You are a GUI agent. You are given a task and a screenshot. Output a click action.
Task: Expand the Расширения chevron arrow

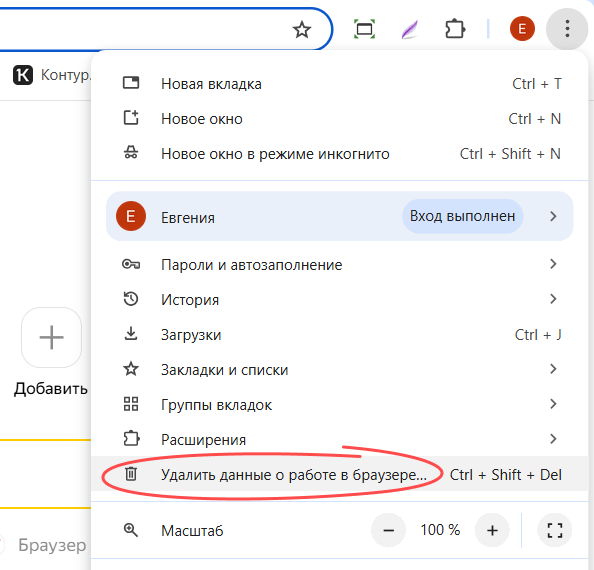553,439
